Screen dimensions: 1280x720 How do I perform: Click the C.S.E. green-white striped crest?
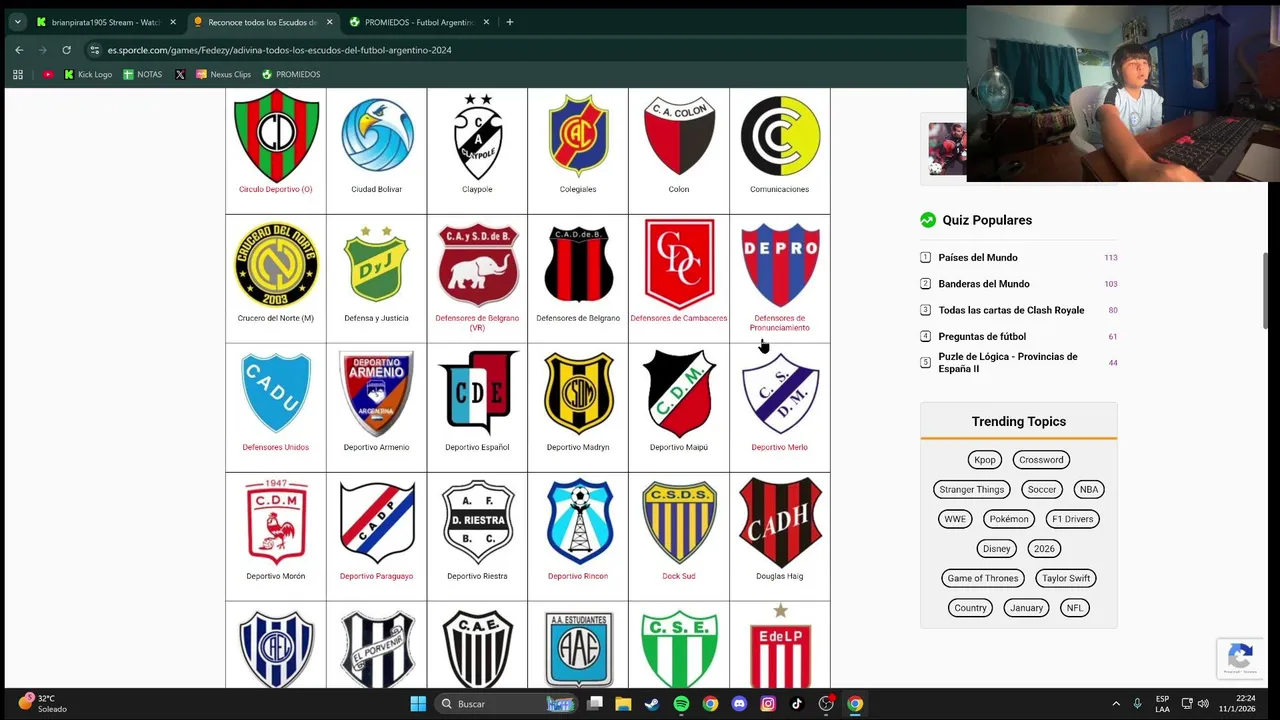point(679,648)
